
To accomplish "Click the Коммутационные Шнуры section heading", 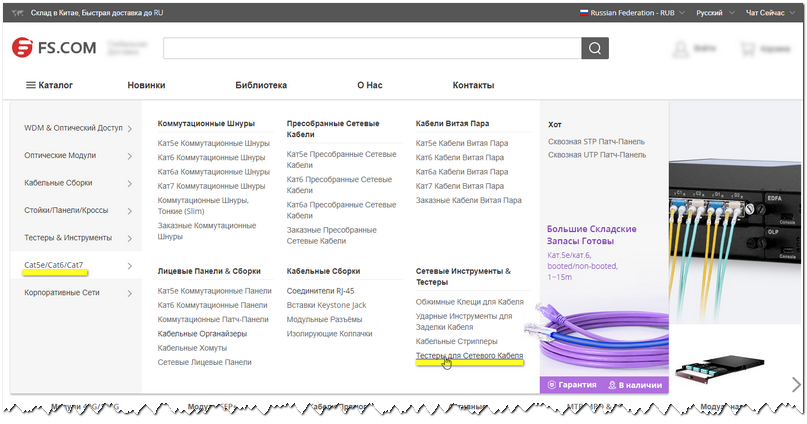I will 206,123.
